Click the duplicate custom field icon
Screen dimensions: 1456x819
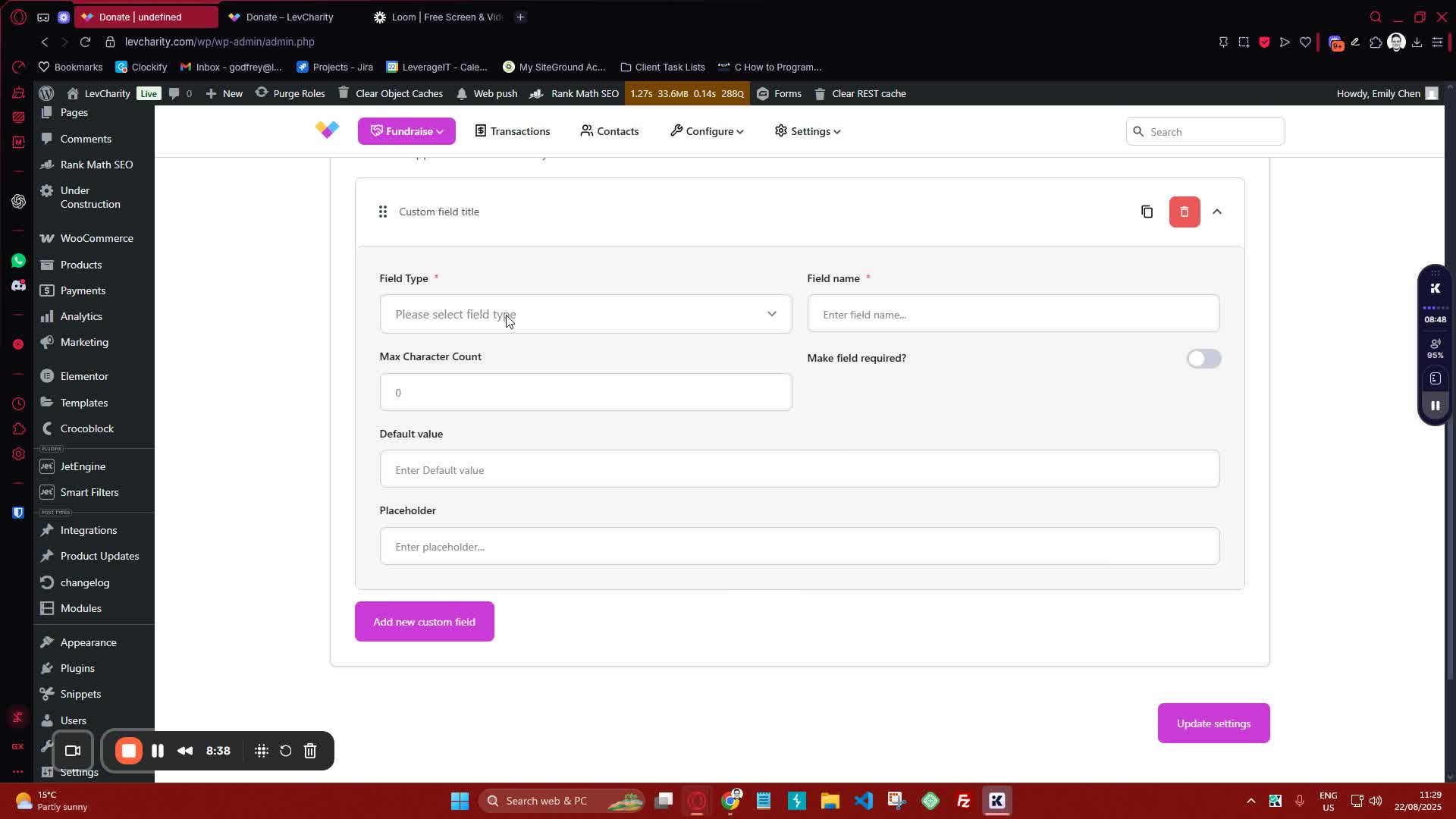(x=1147, y=212)
